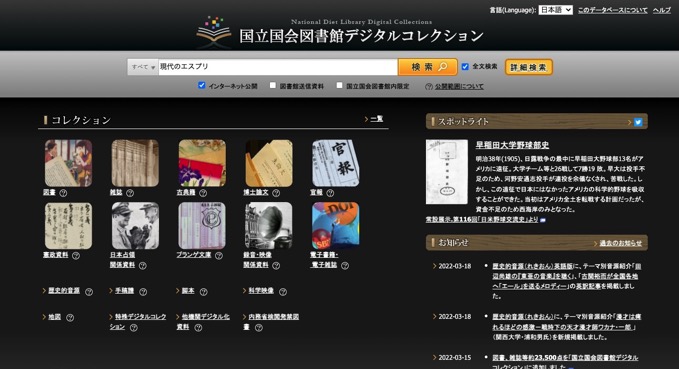Screen dimensions: 679x369
Task: Open the 公開範囲について link
Action: coord(459,87)
